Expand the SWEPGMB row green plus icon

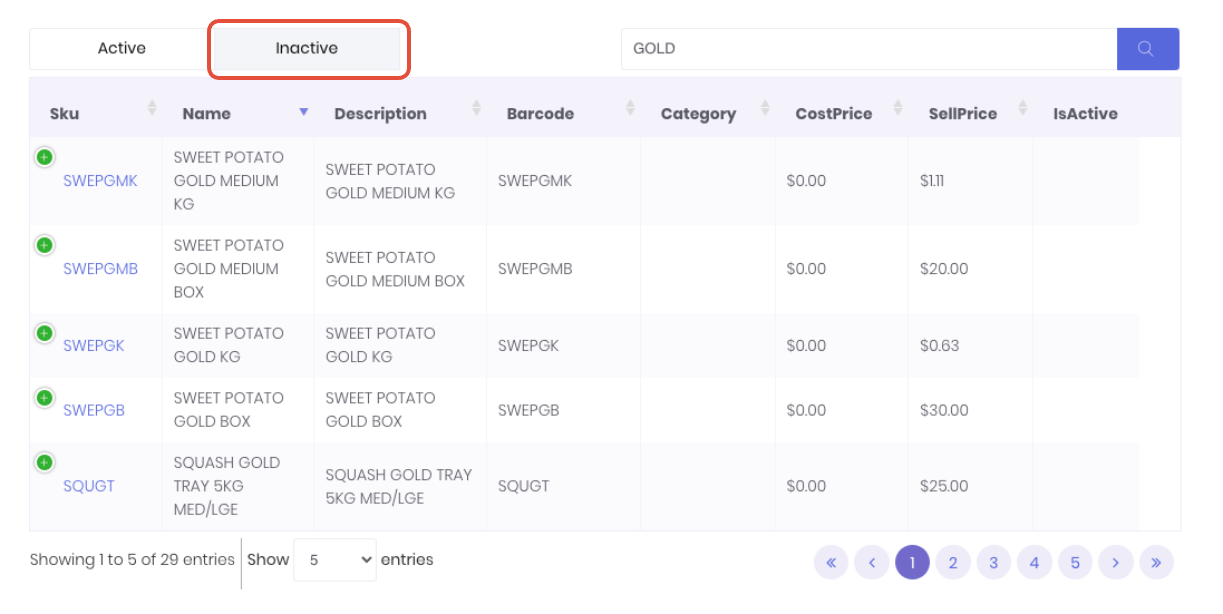click(45, 245)
